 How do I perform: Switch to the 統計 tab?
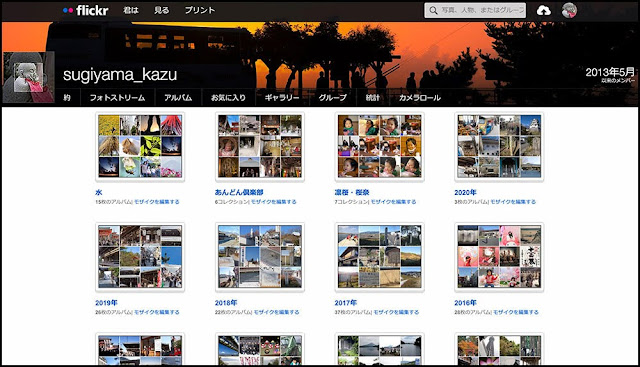(x=373, y=98)
